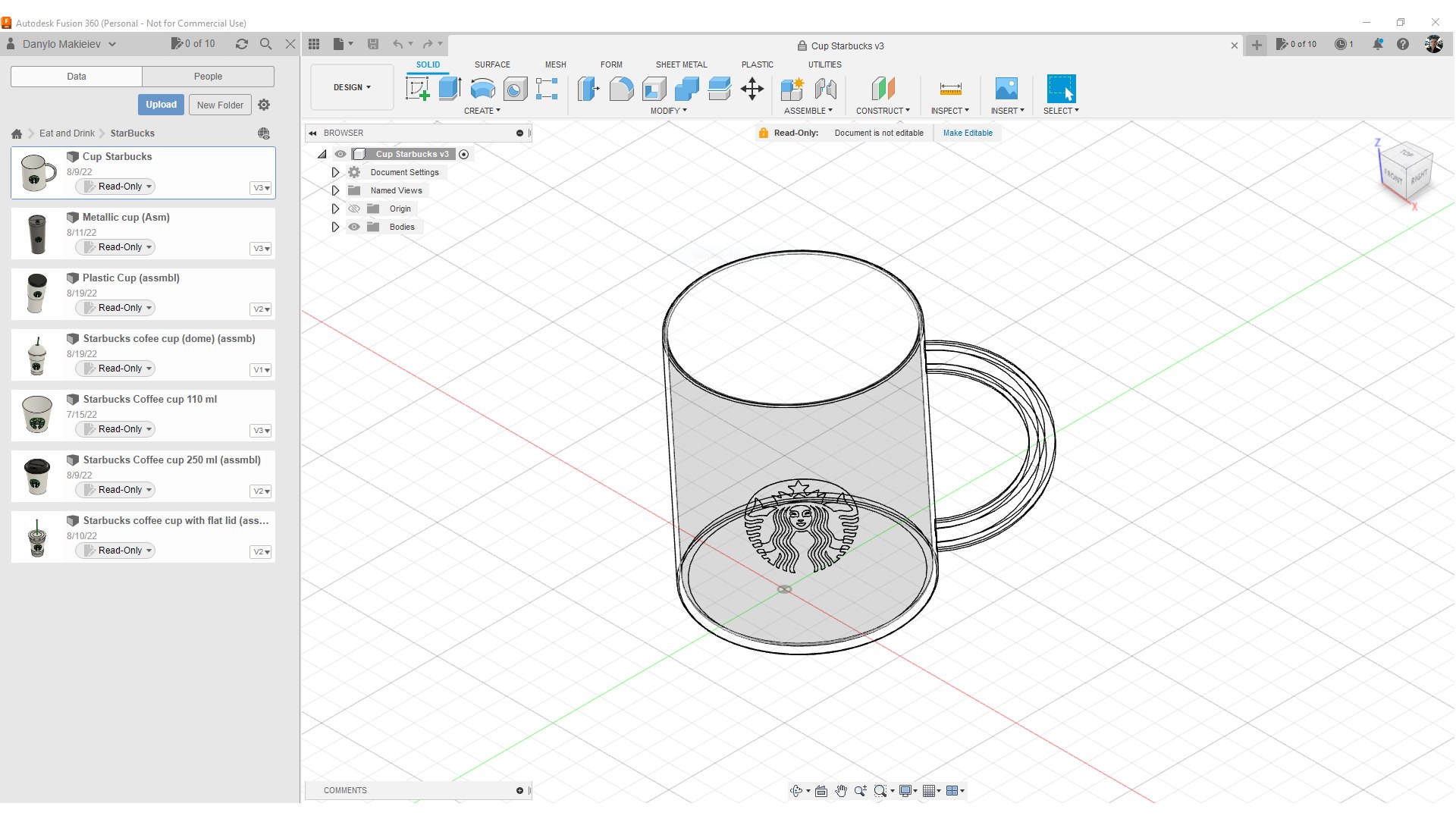Expand the Bodies folder node
The height and width of the screenshot is (819, 1456).
coord(335,227)
